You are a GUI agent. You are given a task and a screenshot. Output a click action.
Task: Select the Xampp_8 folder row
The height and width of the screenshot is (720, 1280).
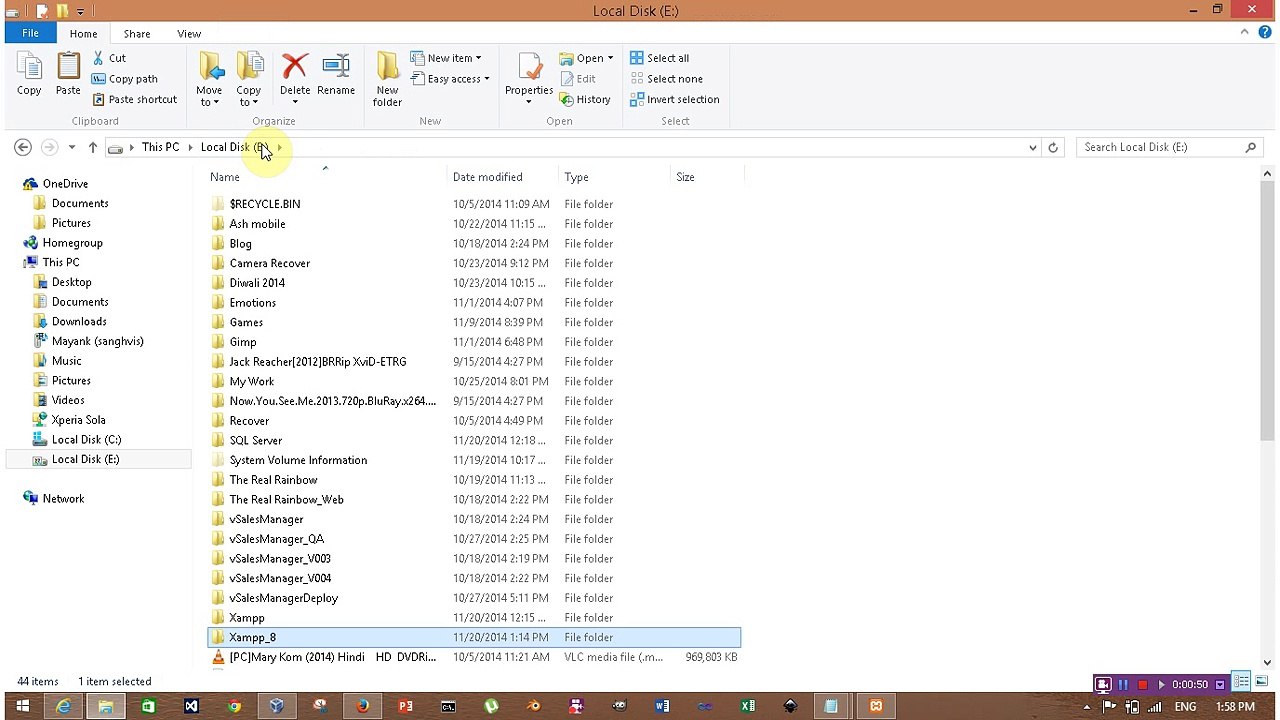(474, 637)
